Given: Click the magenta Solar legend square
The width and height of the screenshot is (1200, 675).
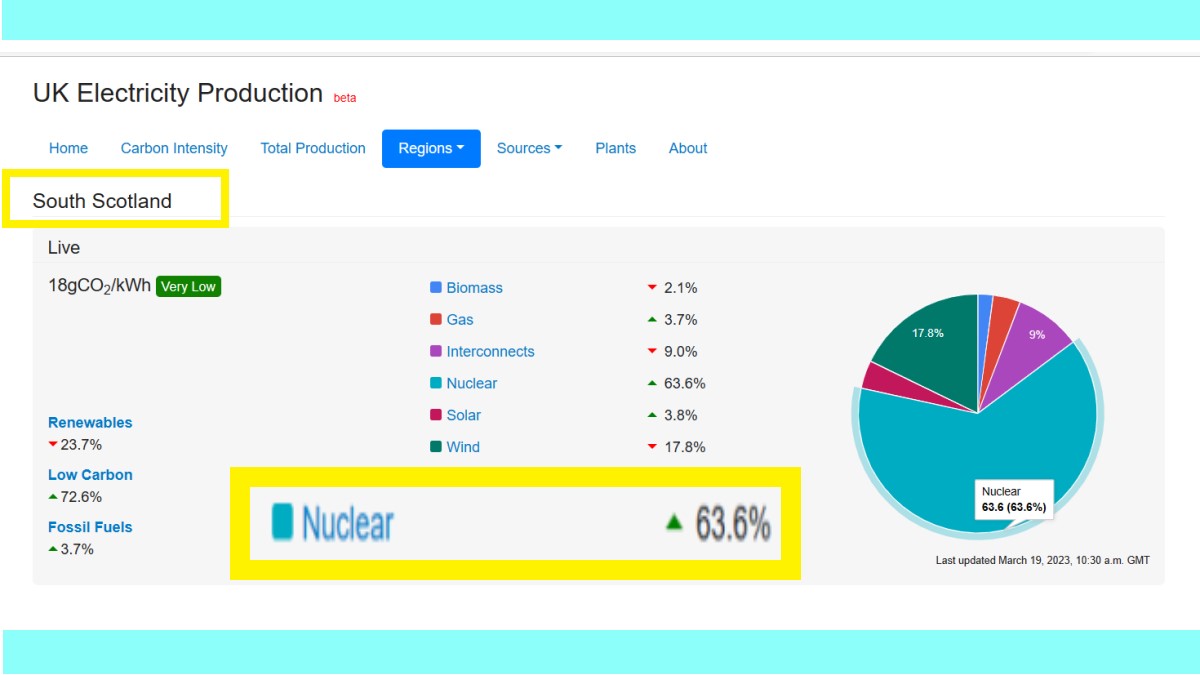Looking at the screenshot, I should (x=436, y=415).
